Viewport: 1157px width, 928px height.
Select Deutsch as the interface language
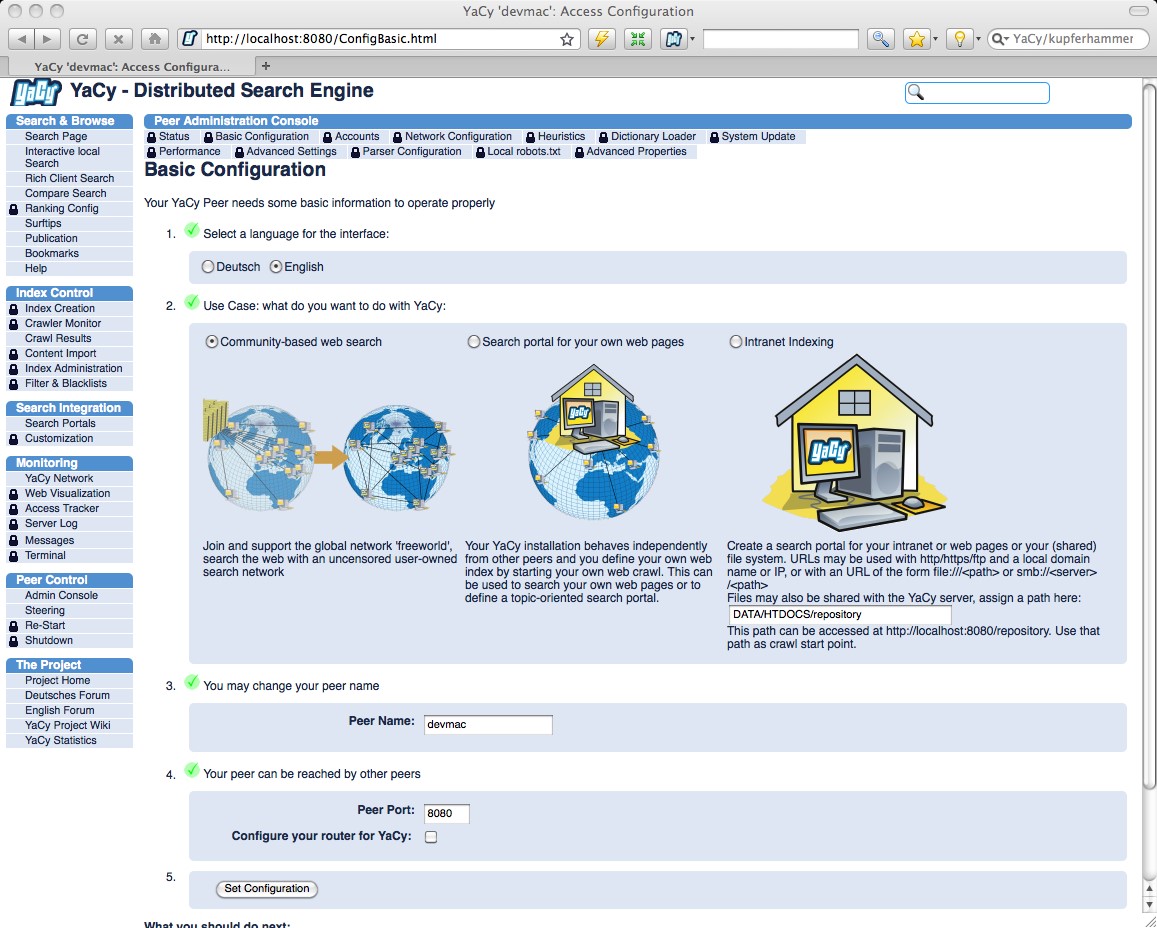coord(208,267)
